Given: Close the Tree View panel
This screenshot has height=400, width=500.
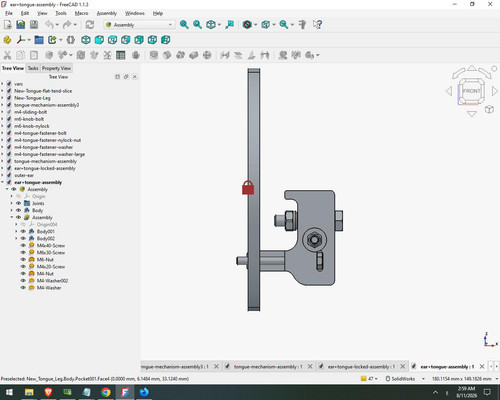Looking at the screenshot, I should tap(135, 77).
